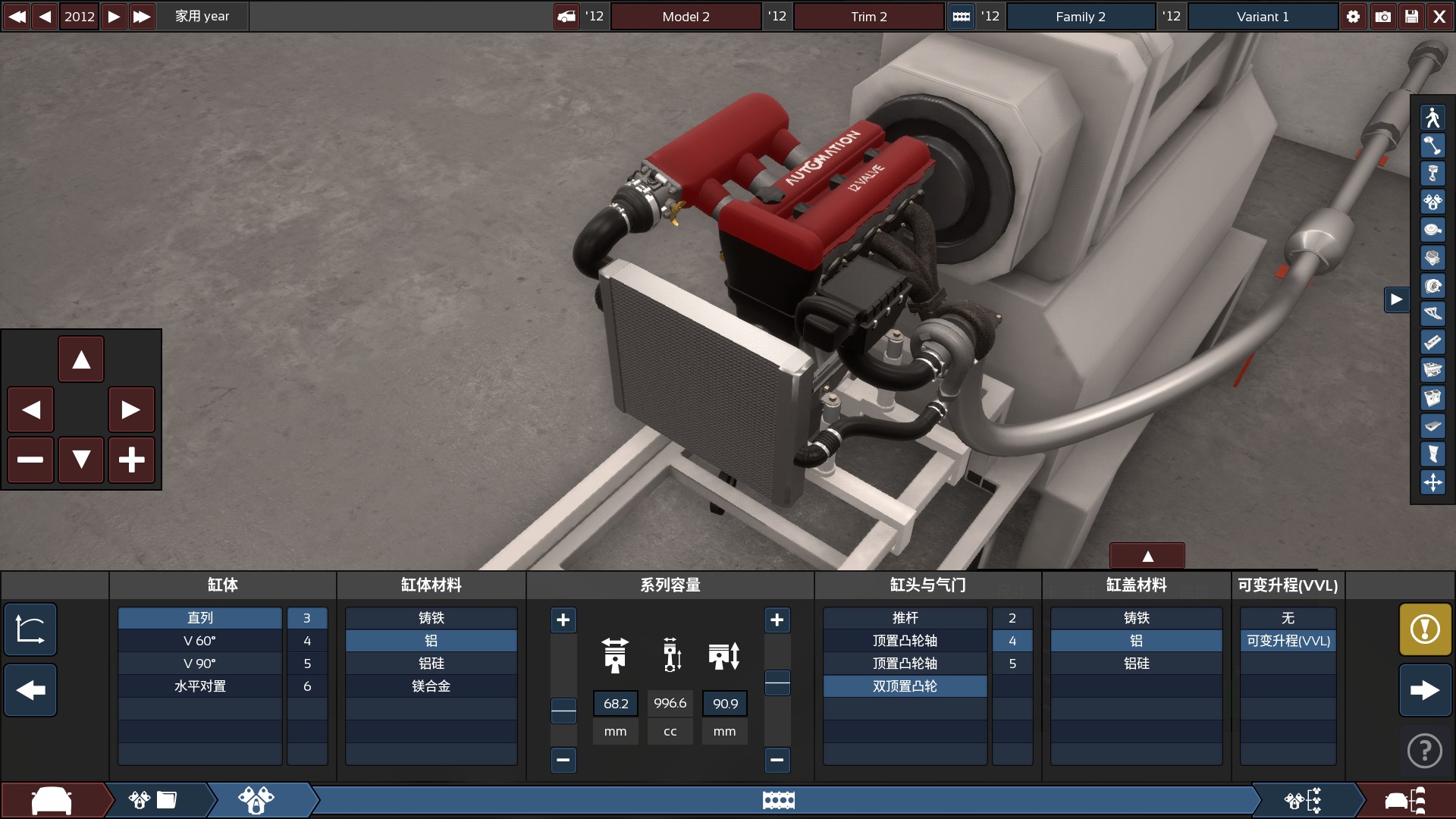Open the engine family block tab
1456x819 pixels.
tap(778, 800)
